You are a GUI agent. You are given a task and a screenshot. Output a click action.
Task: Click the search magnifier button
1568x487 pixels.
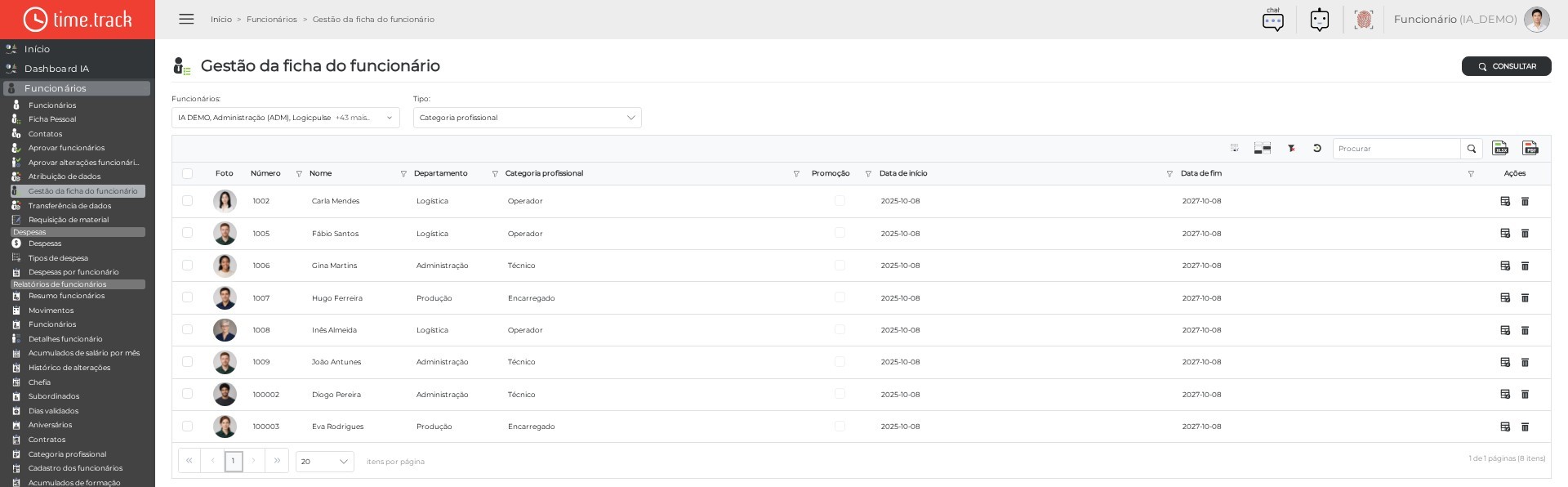(x=1472, y=149)
